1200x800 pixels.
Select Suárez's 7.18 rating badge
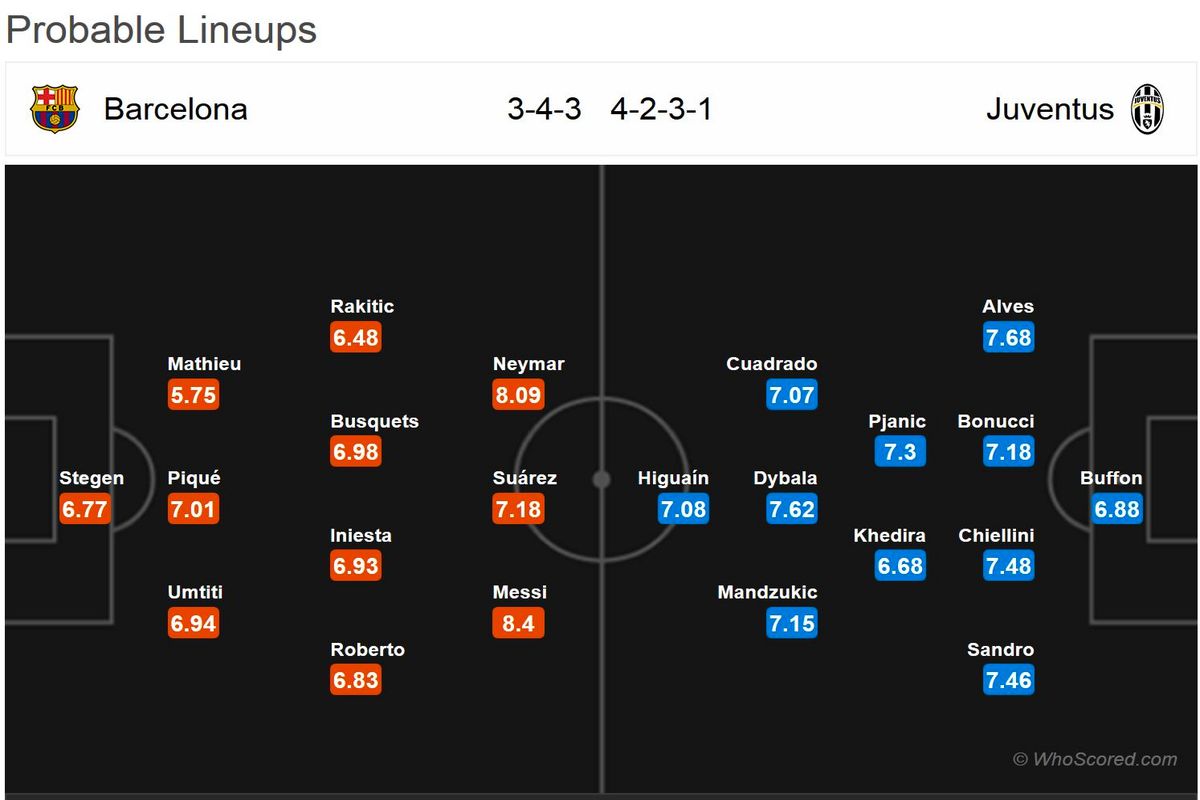518,509
